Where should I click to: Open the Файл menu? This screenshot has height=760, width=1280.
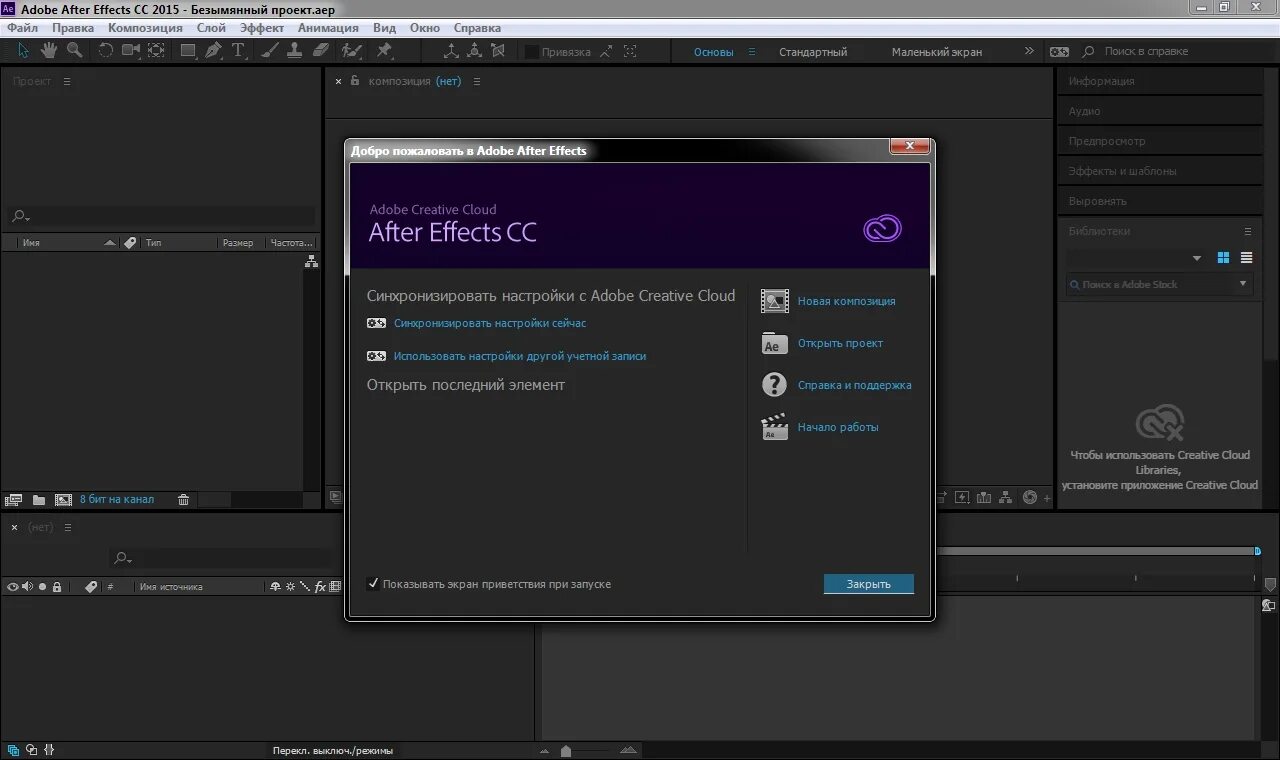[x=22, y=28]
